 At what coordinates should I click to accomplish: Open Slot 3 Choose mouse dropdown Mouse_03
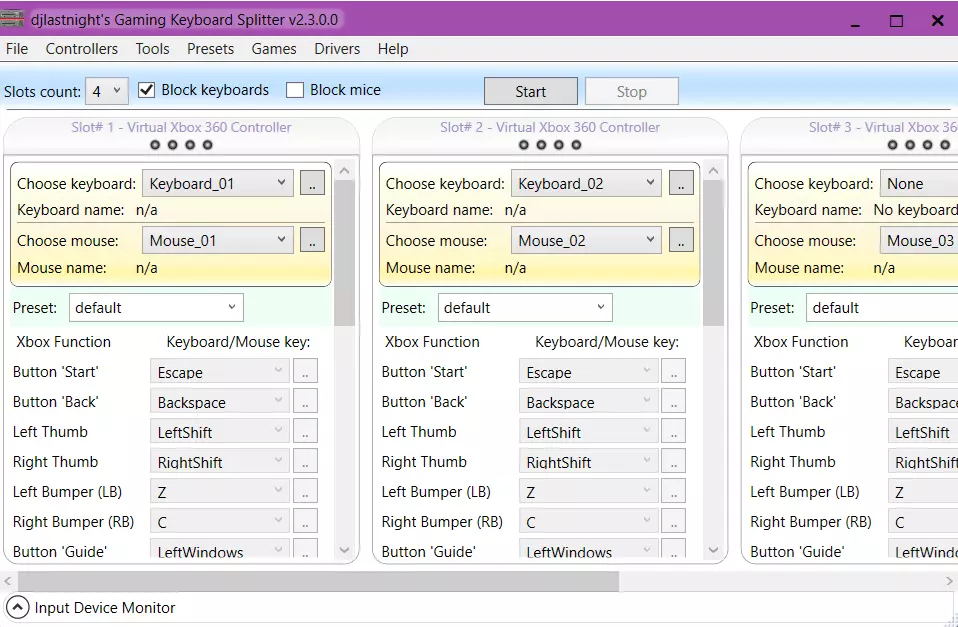point(919,240)
